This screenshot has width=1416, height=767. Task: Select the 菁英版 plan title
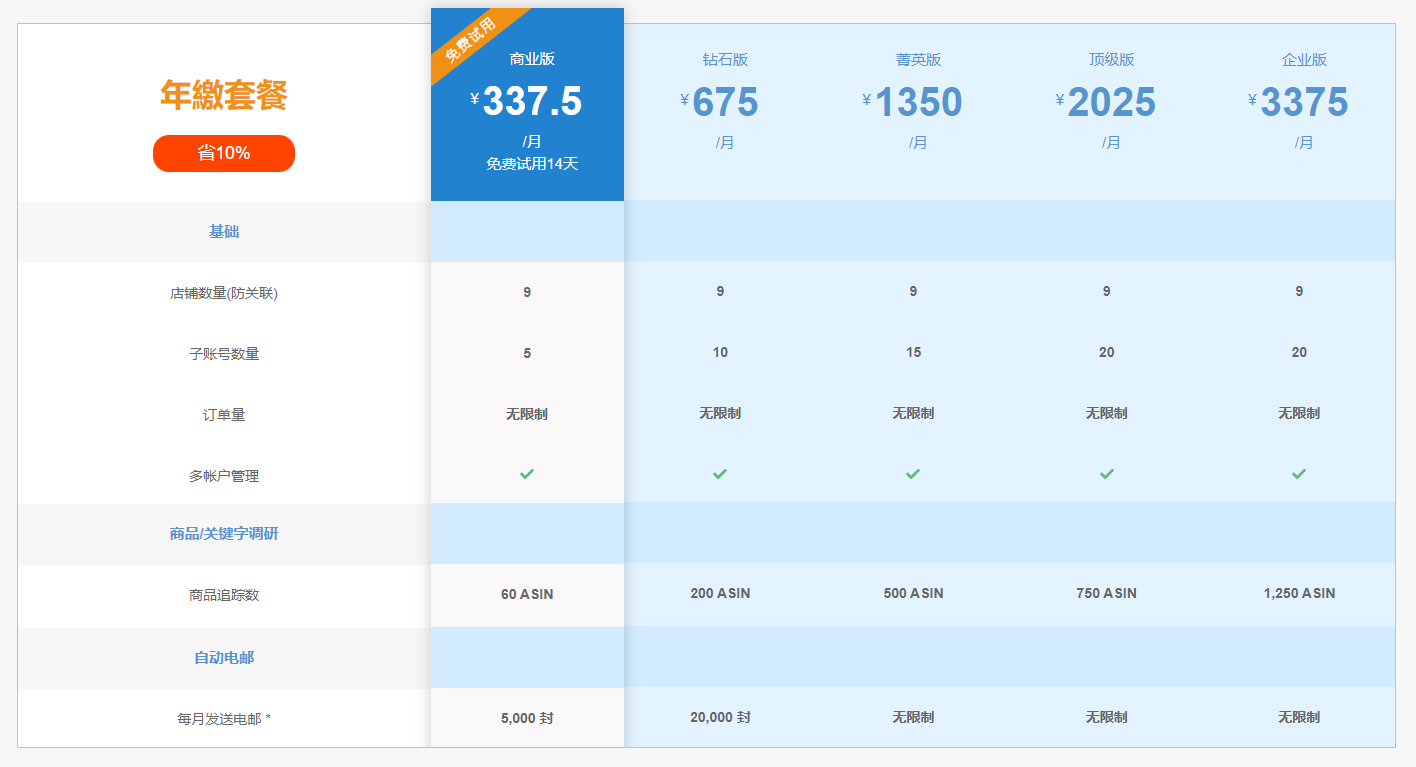tap(918, 60)
